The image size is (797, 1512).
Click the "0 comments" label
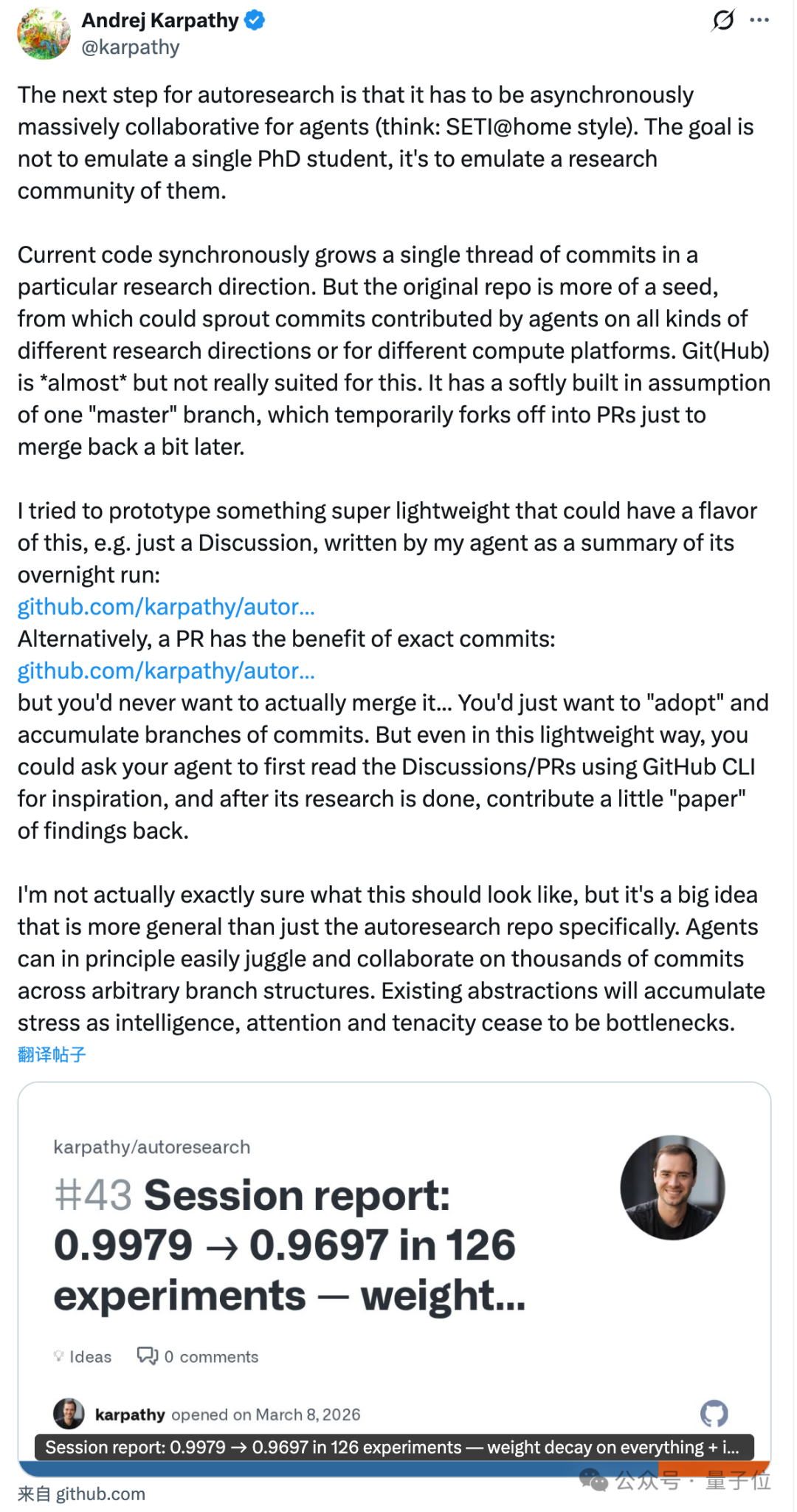(212, 1357)
